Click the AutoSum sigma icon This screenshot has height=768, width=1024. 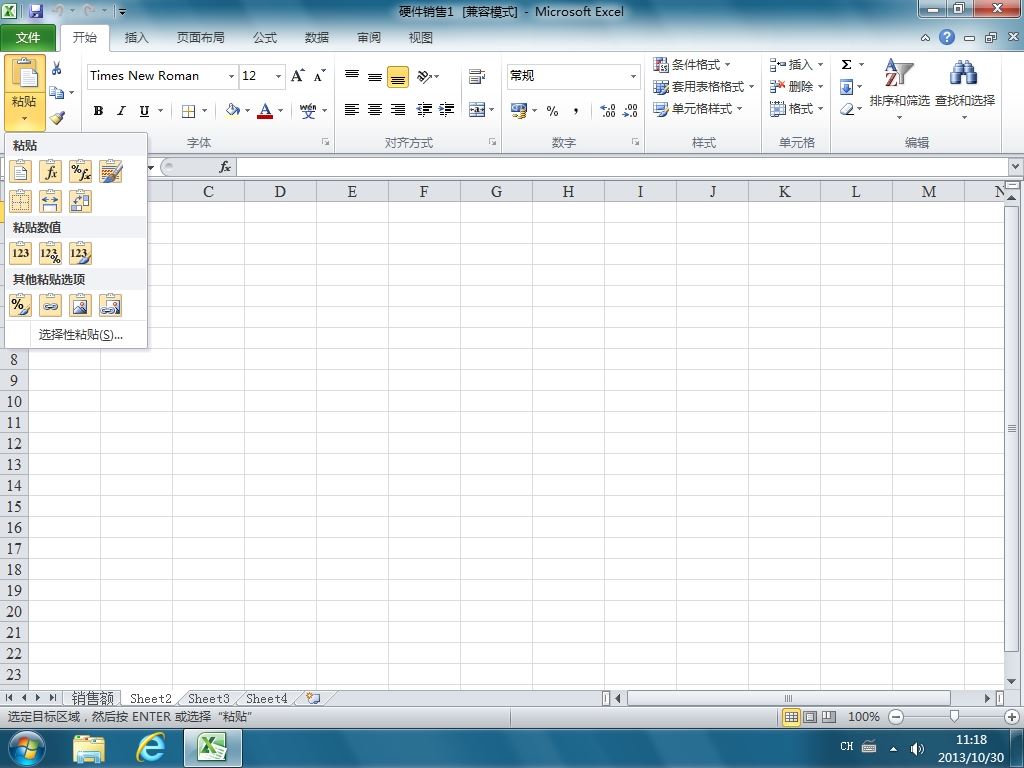pyautogui.click(x=846, y=64)
